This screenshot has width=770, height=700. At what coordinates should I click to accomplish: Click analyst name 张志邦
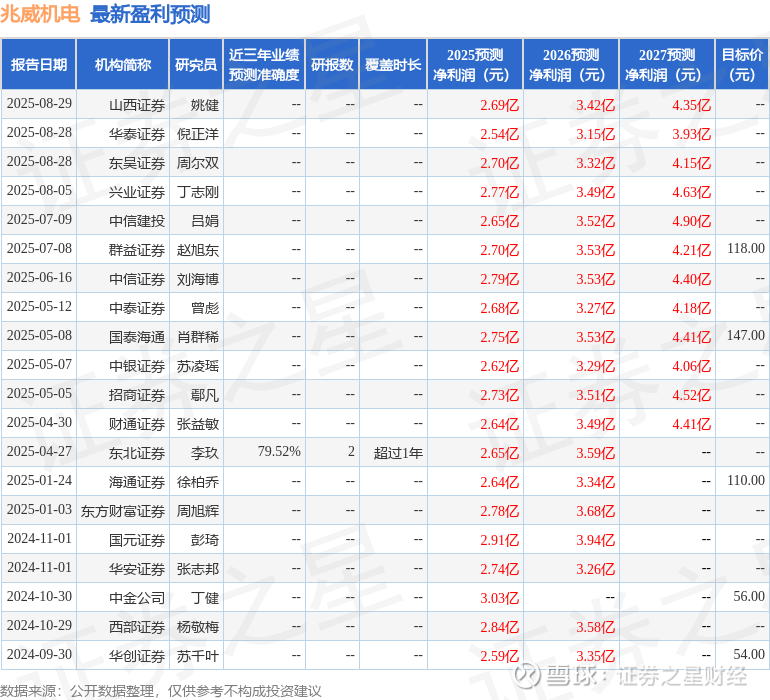(x=197, y=568)
